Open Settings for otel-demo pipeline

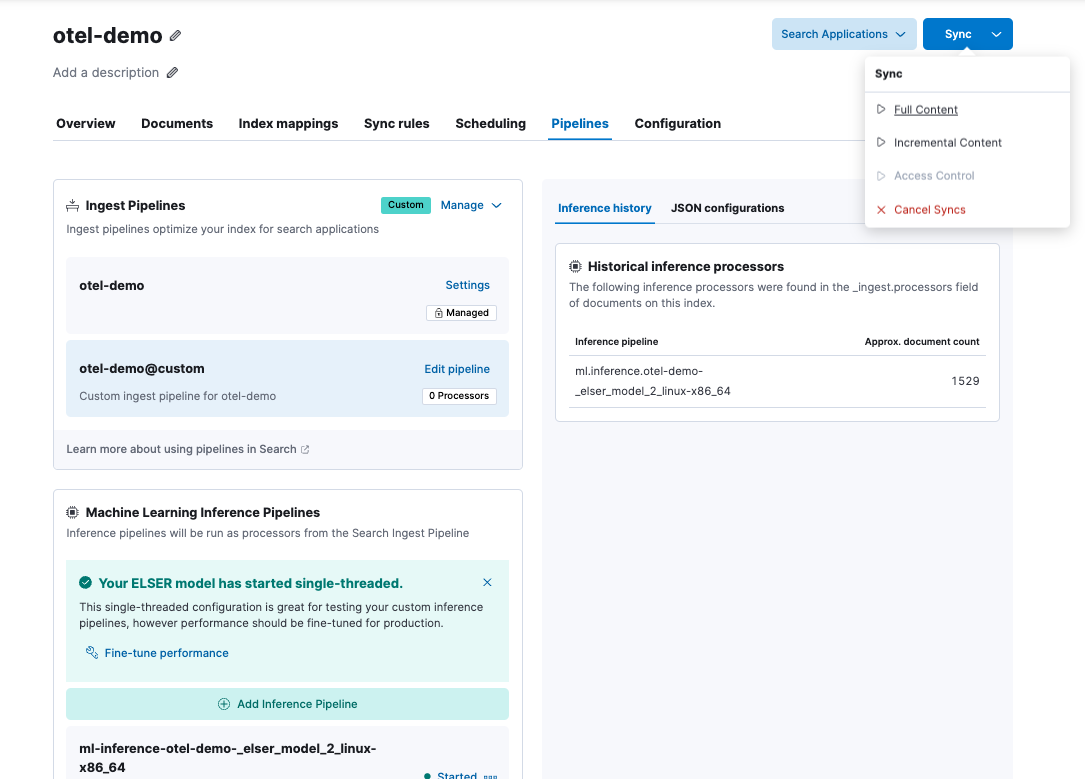(x=467, y=285)
